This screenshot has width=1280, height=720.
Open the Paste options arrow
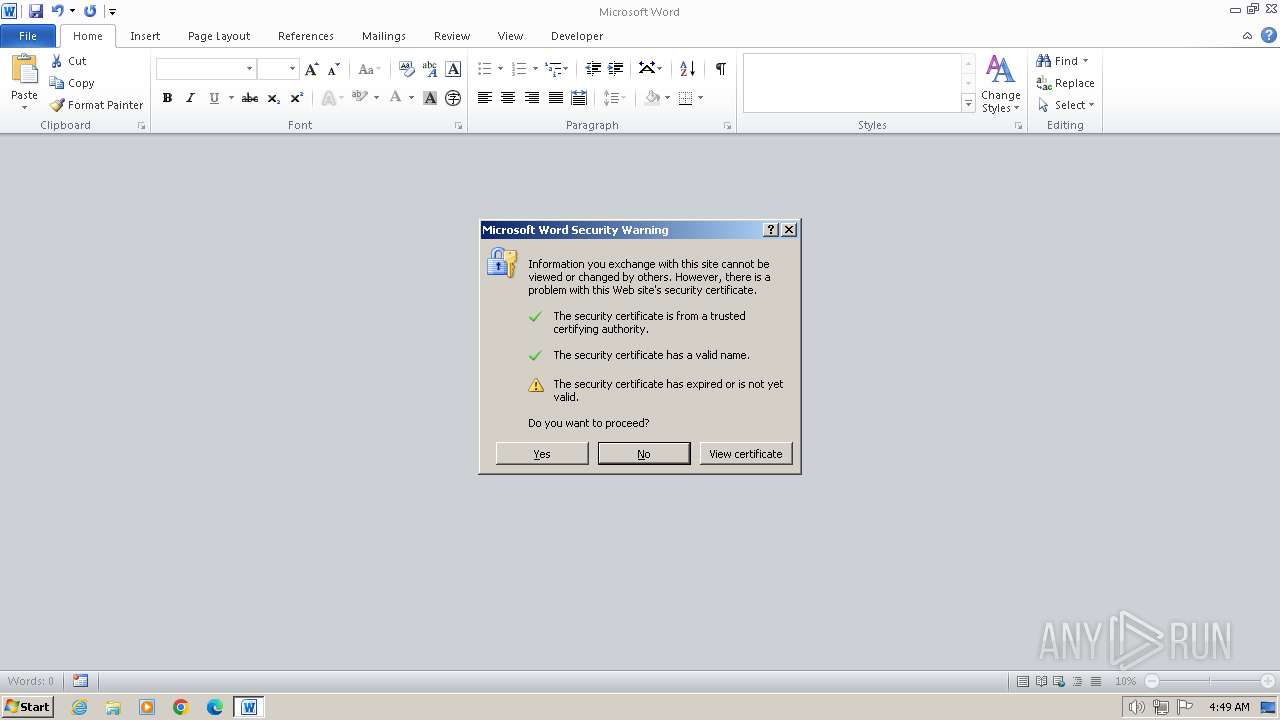(x=24, y=106)
